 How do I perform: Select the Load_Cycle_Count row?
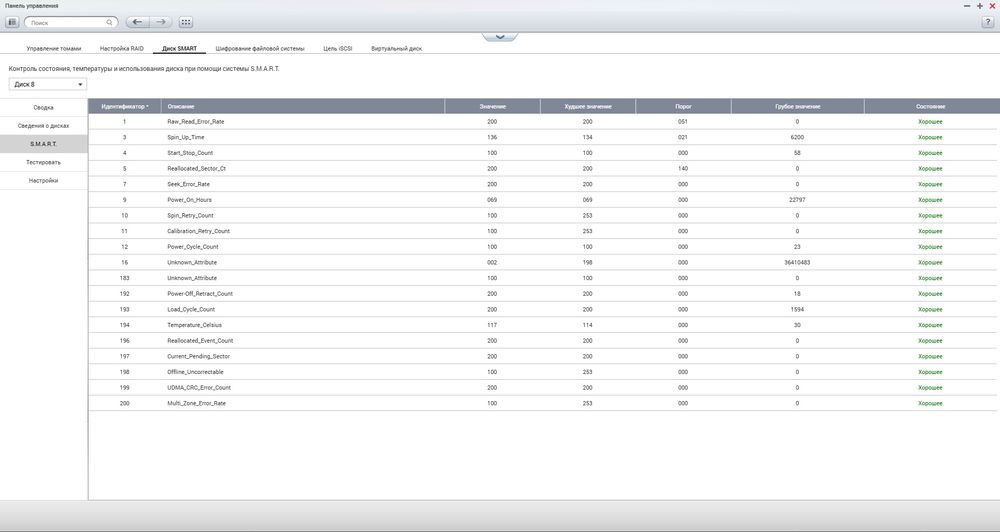(x=542, y=309)
